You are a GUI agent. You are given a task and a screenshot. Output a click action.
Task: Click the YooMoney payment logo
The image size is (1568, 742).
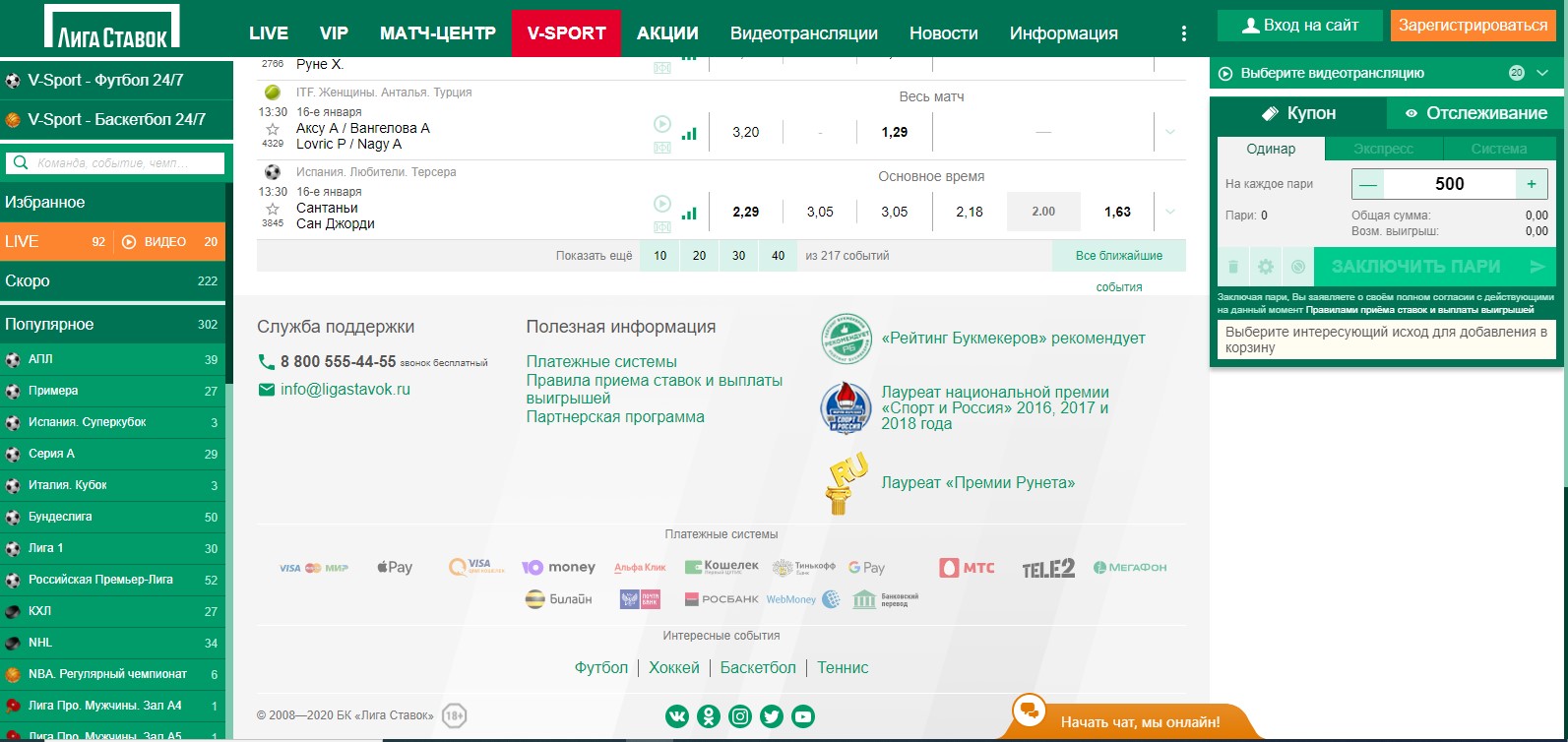coord(558,567)
